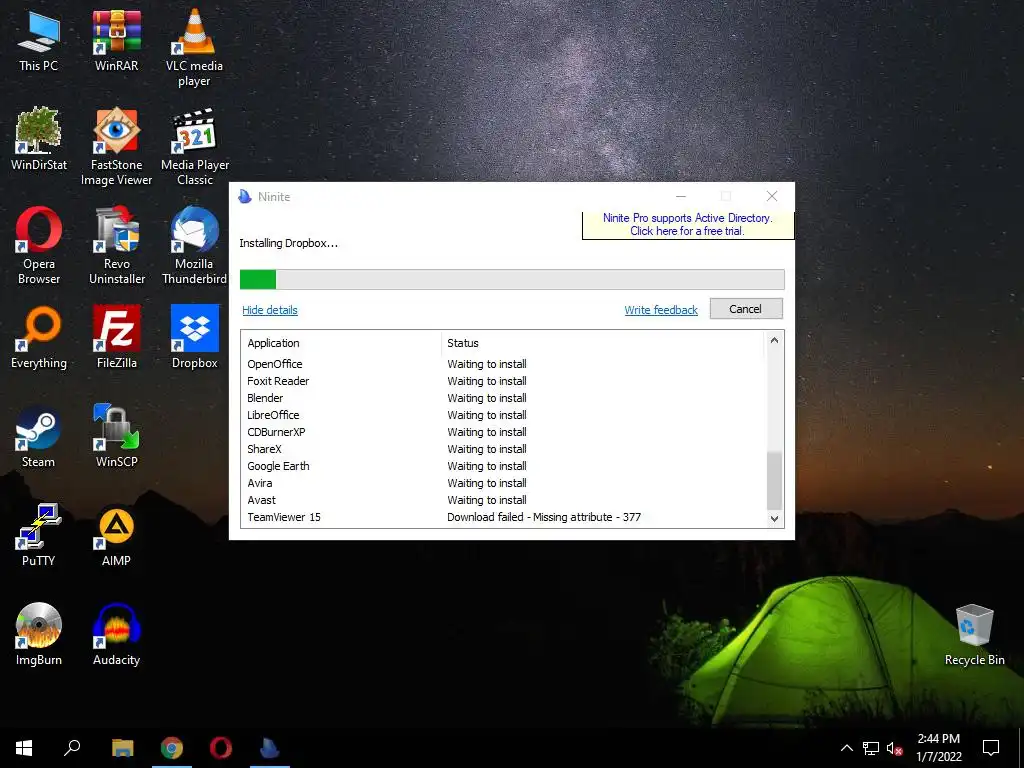The width and height of the screenshot is (1024, 768).
Task: Select Ninite taskbar icon
Action: point(270,748)
